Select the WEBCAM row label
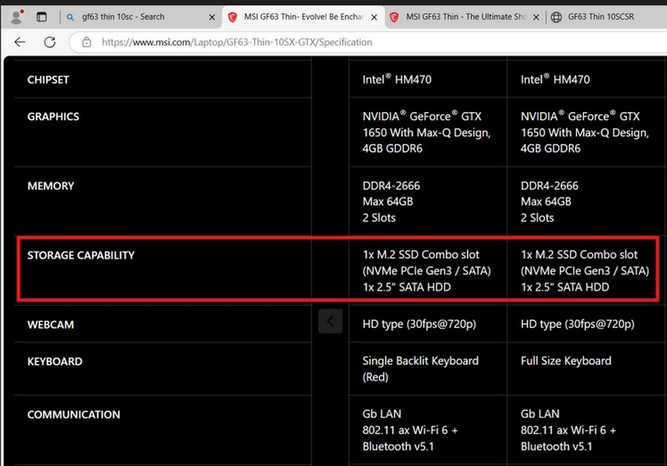 51,325
